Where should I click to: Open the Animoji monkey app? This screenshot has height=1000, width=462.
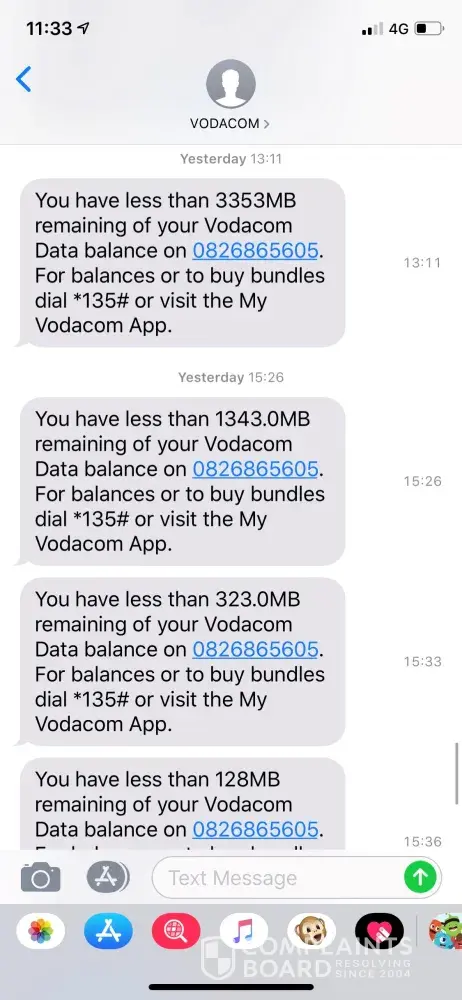(311, 931)
